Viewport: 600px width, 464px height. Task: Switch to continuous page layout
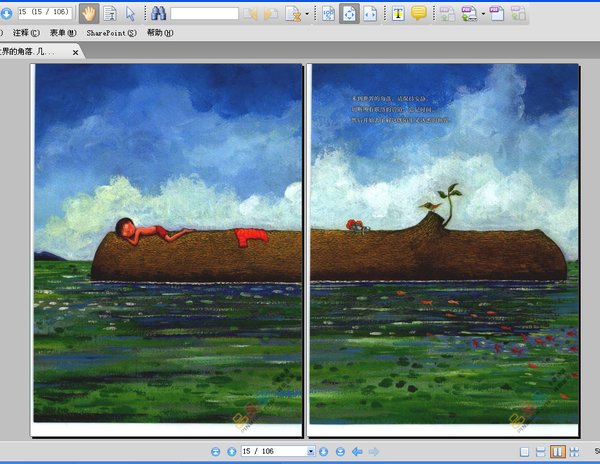click(x=541, y=452)
